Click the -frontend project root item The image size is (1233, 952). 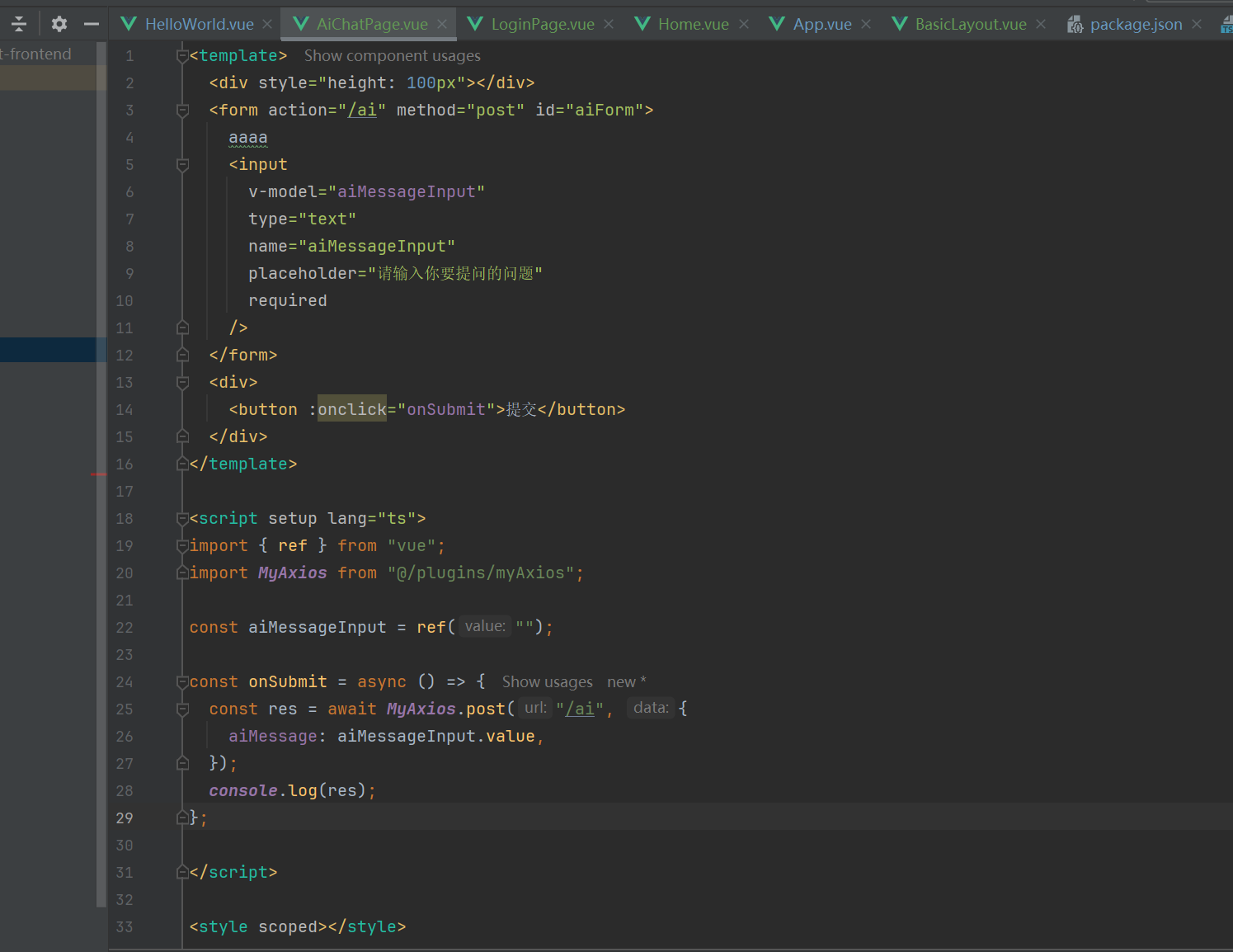(36, 54)
